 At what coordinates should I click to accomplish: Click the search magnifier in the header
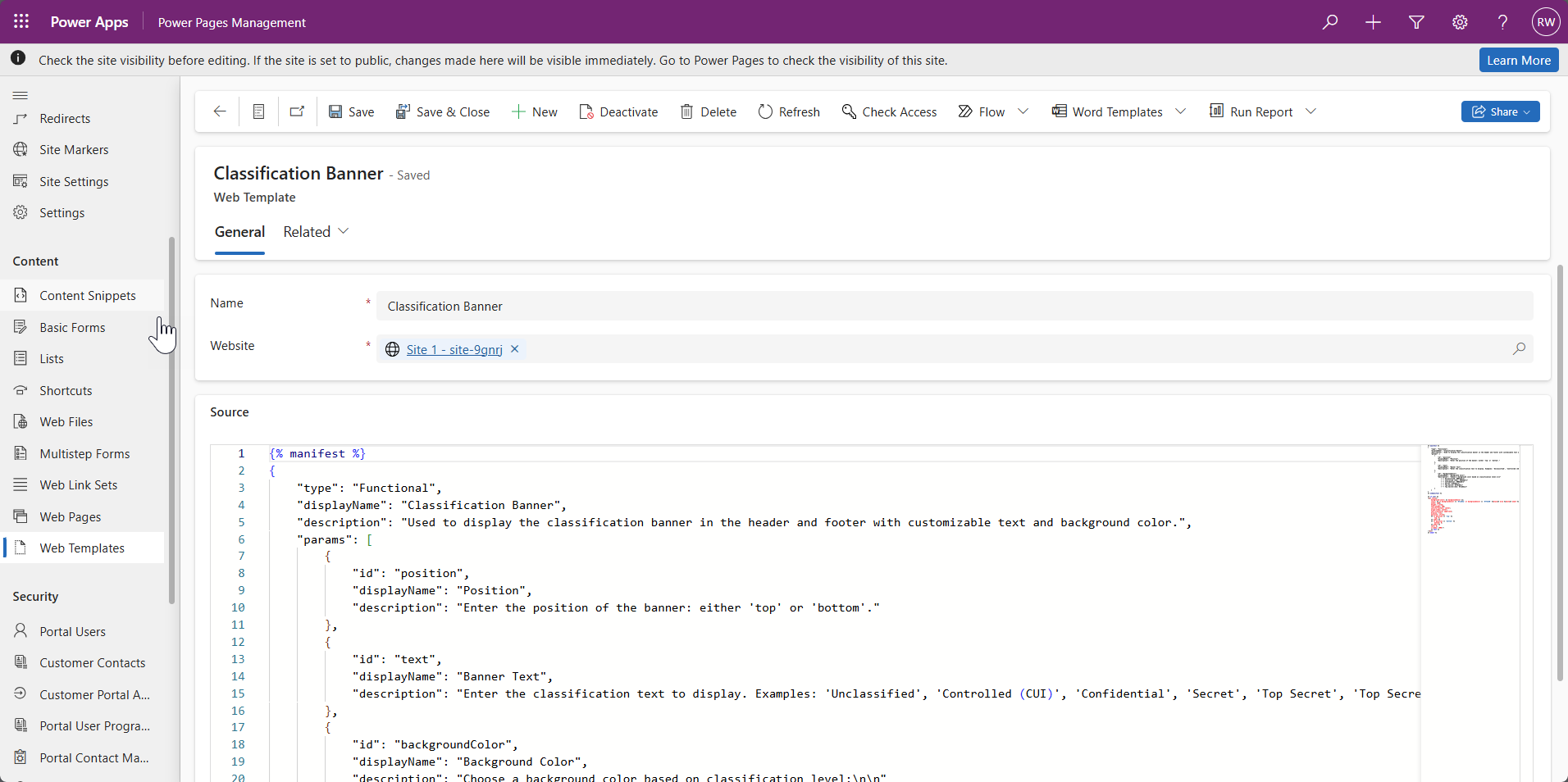click(x=1330, y=22)
